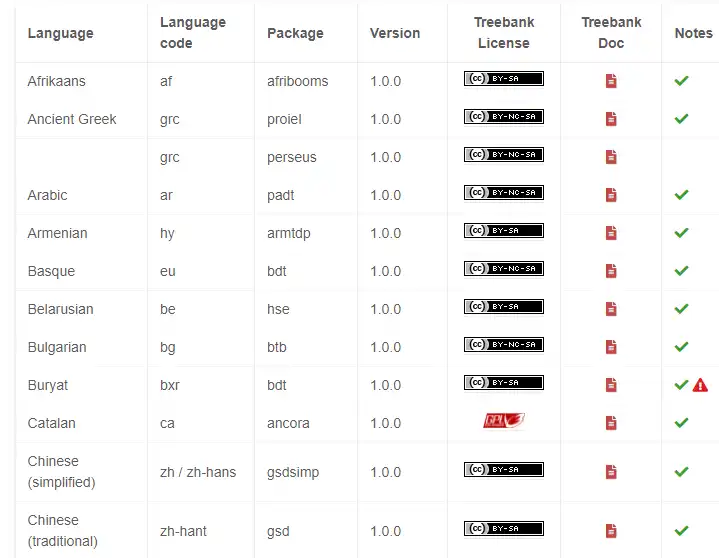Click the Catalan treebank doc icon
This screenshot has height=558, width=719.
[x=611, y=423]
